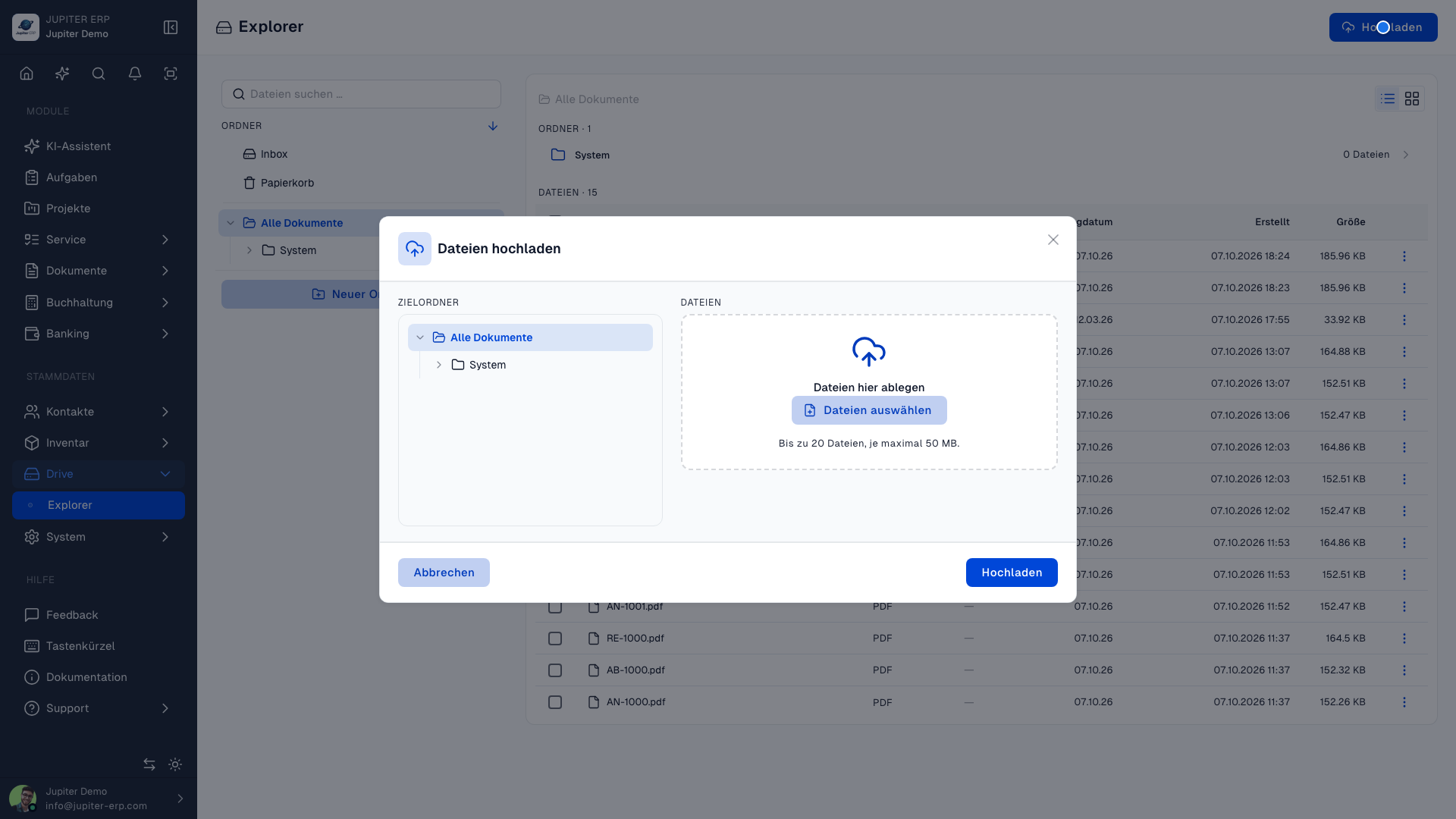
Task: Open Explorer menu item under Drive
Action: tap(99, 505)
